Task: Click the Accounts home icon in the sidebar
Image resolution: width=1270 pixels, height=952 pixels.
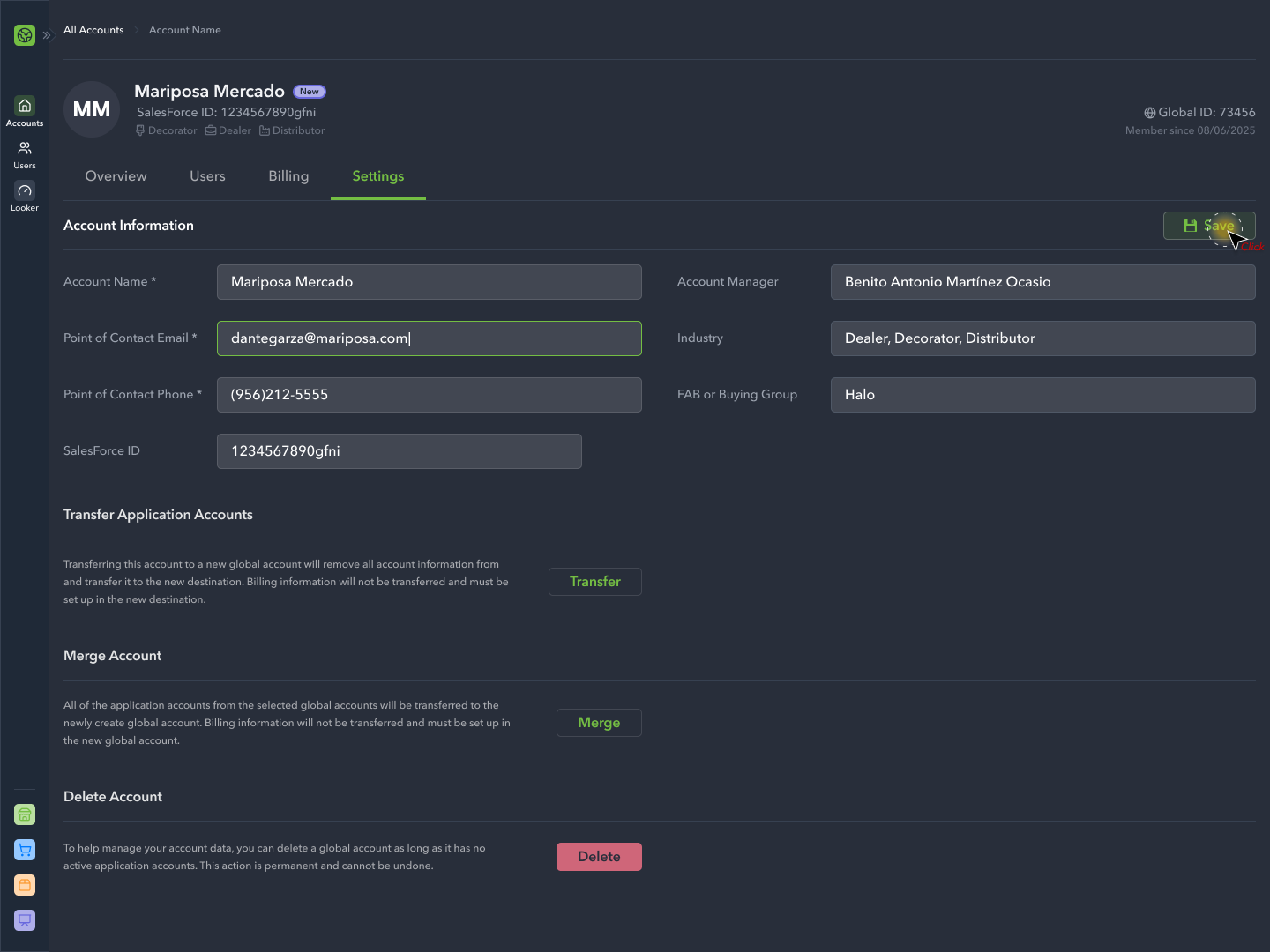Action: (x=24, y=106)
